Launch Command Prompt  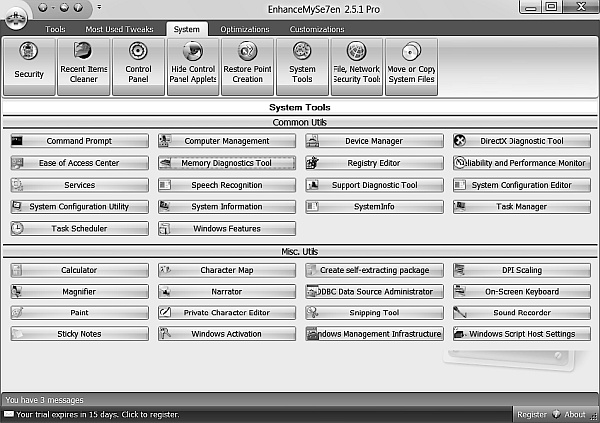[80, 141]
